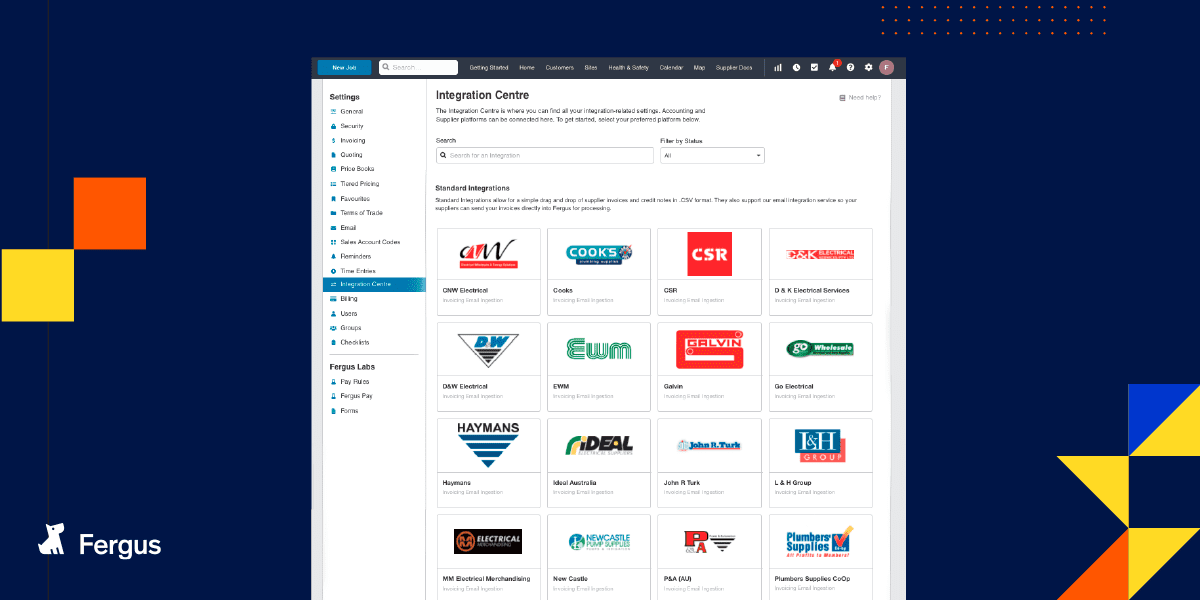Open the user avatar F menu
The width and height of the screenshot is (1200, 600).
pos(886,67)
